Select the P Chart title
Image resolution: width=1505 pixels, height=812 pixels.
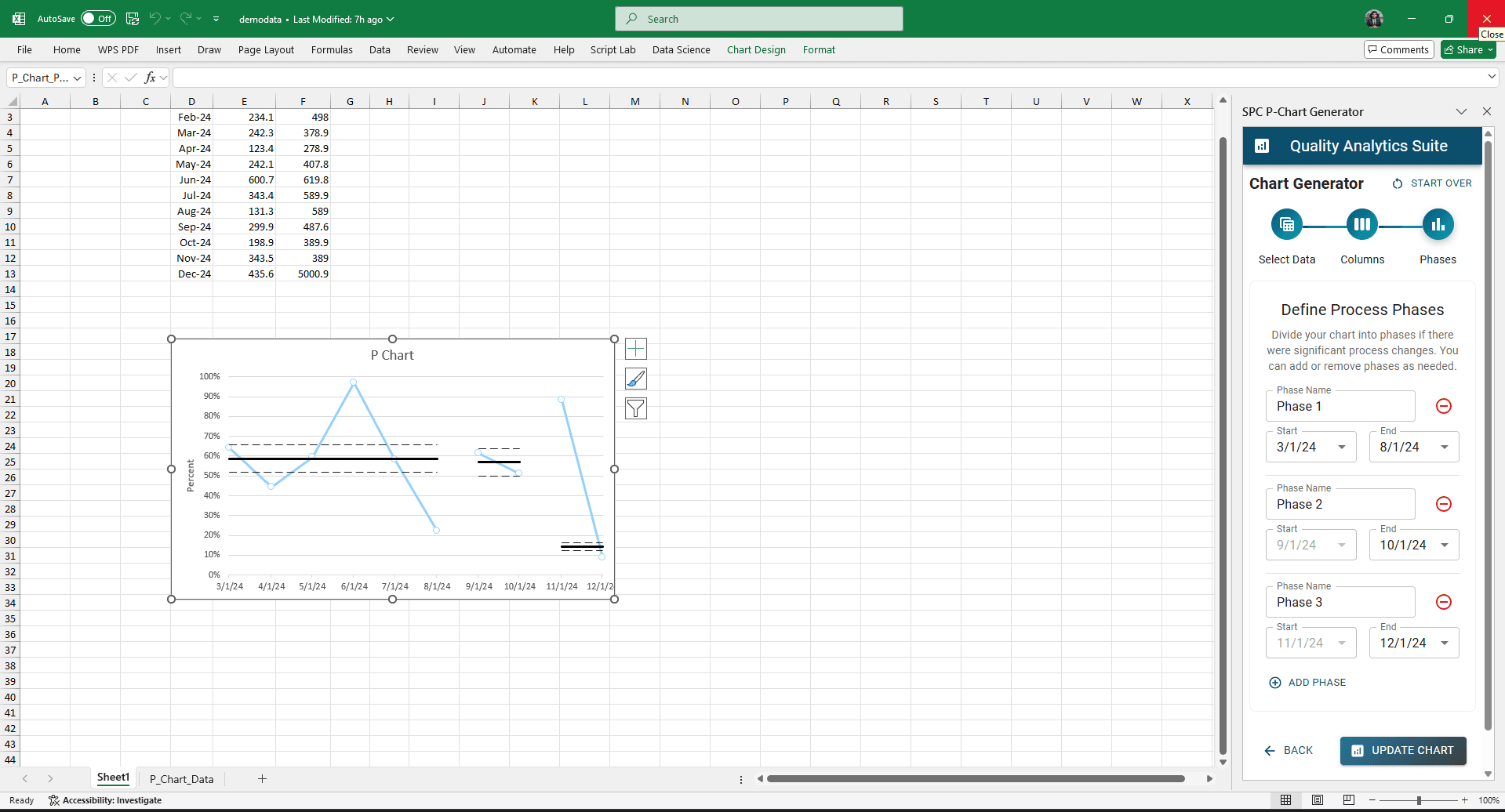coord(392,355)
